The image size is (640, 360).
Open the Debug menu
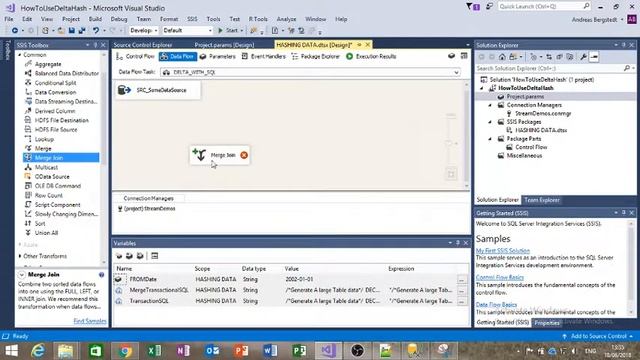tap(119, 19)
